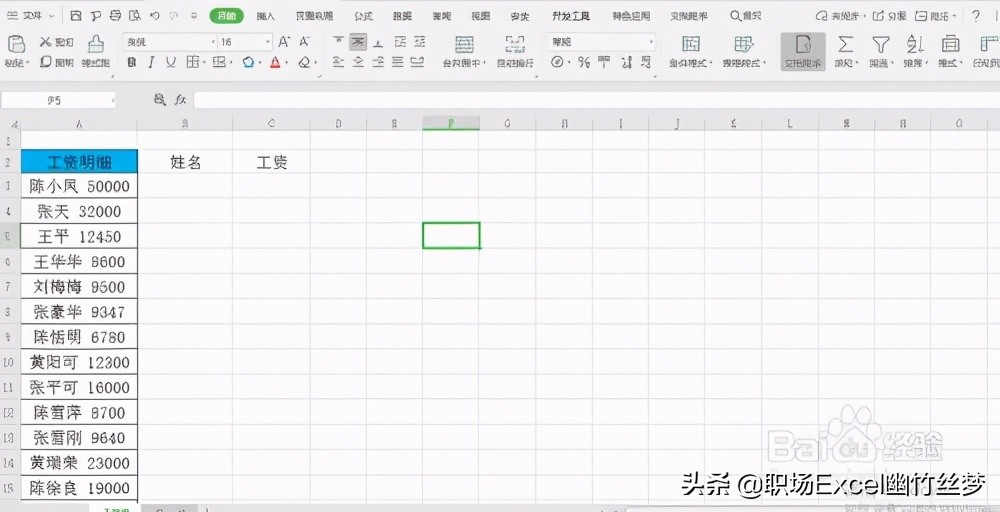
Task: Toggle bottom vertical alignment
Action: pos(378,42)
